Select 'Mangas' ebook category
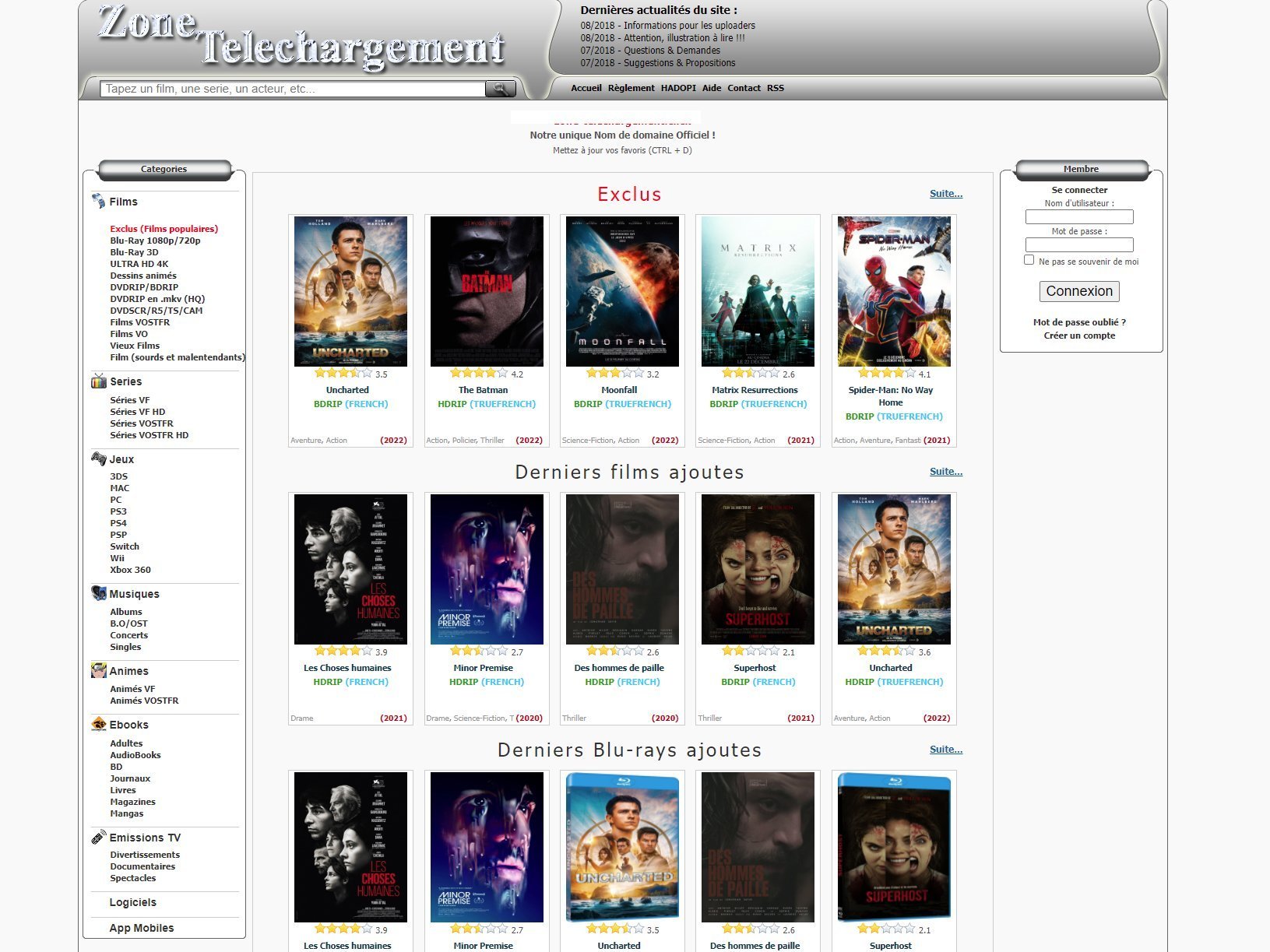1270x952 pixels. click(127, 813)
